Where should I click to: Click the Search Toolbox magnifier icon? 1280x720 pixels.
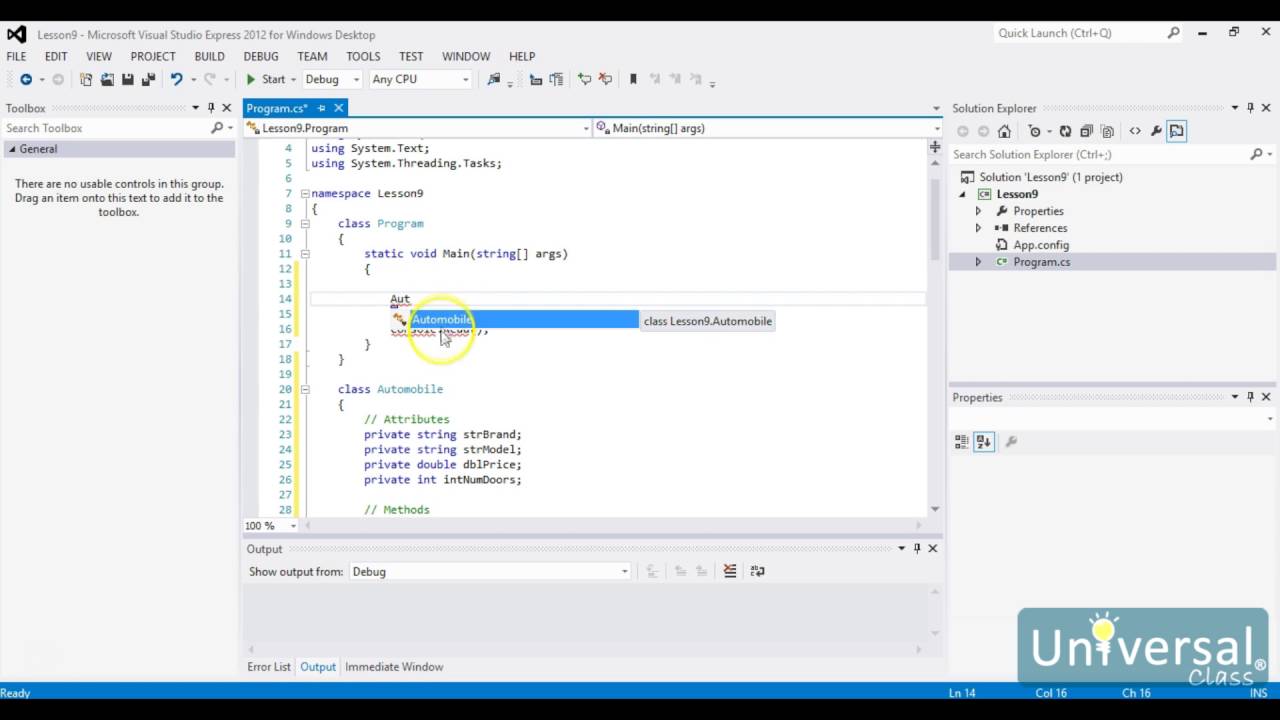click(x=217, y=128)
